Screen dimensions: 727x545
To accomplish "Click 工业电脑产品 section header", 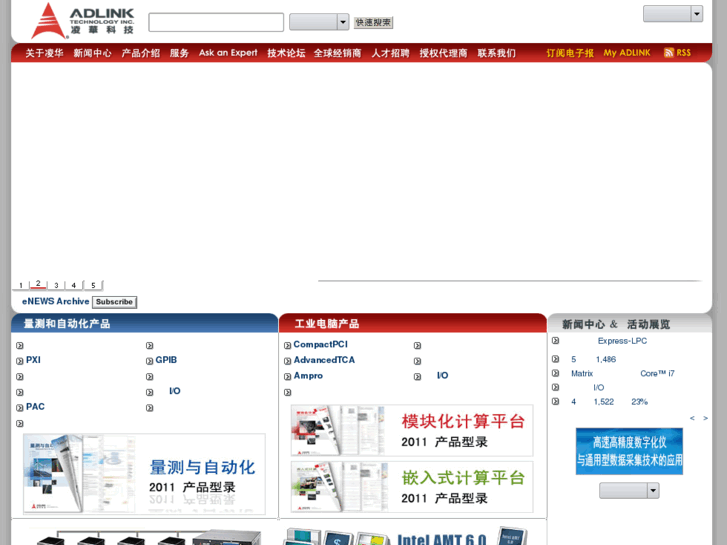I will click(x=413, y=323).
